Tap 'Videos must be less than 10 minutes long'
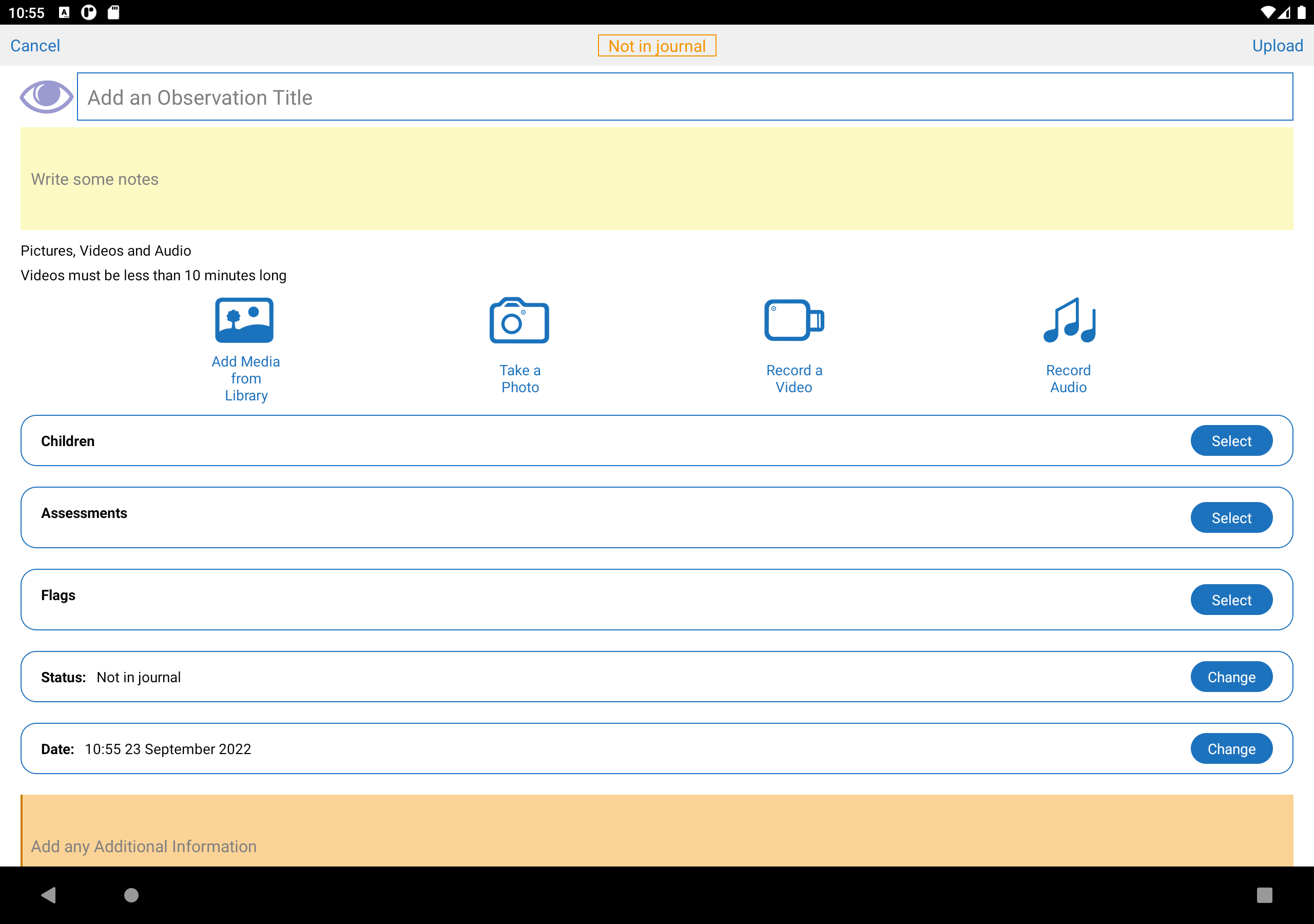This screenshot has width=1314, height=924. click(x=153, y=275)
